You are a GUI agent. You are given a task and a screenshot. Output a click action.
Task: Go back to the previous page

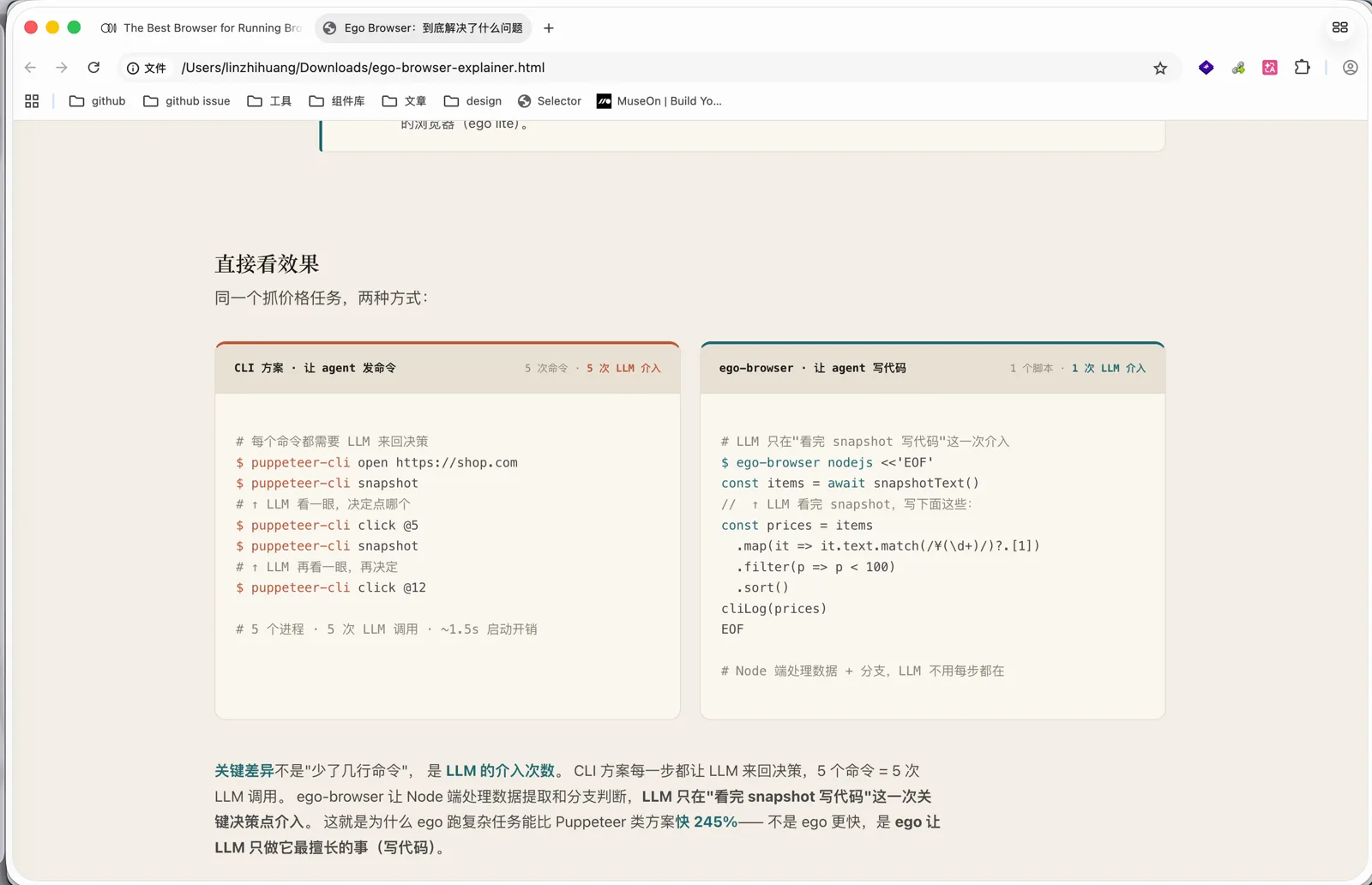31,68
